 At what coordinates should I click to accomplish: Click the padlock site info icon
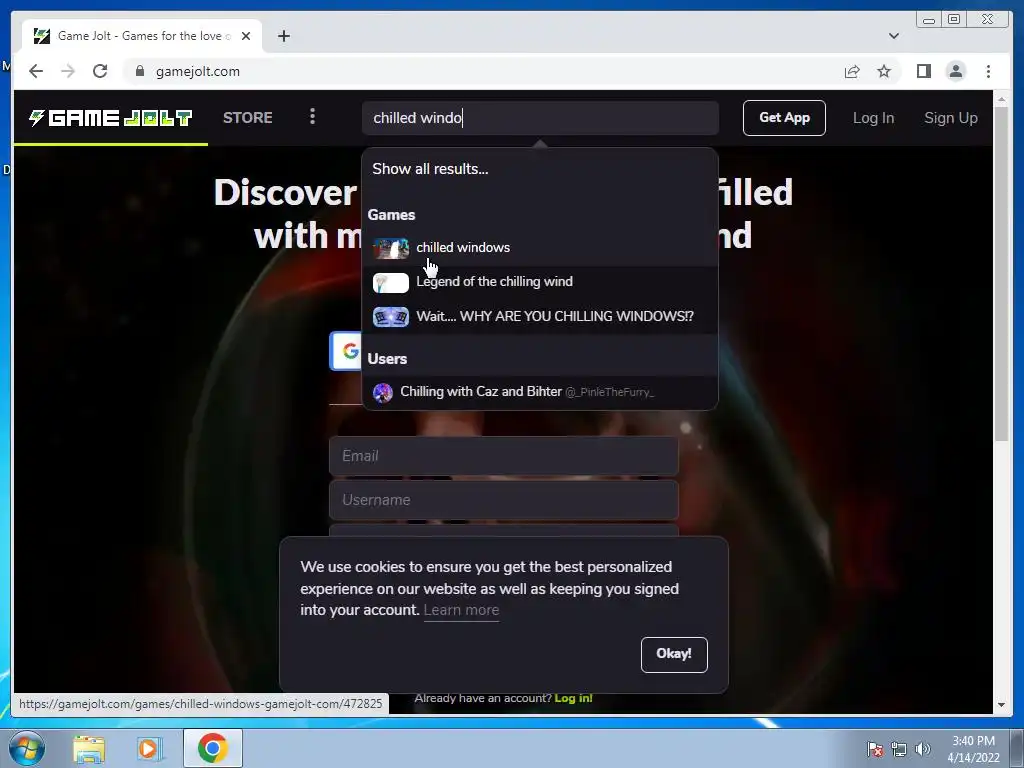click(140, 71)
